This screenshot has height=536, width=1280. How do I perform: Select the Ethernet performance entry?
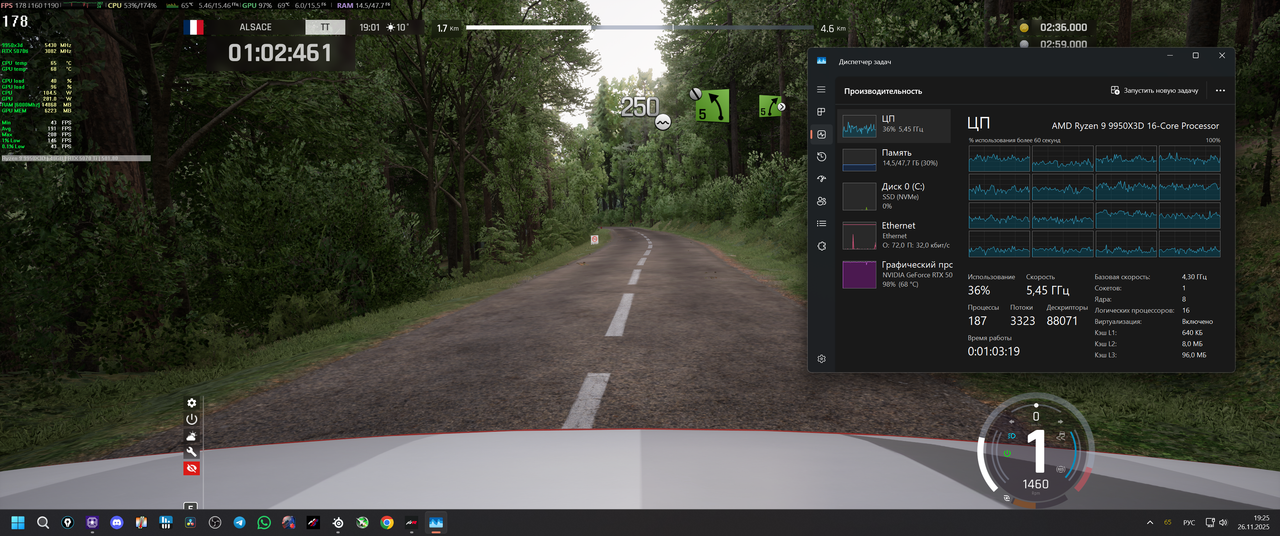(894, 234)
